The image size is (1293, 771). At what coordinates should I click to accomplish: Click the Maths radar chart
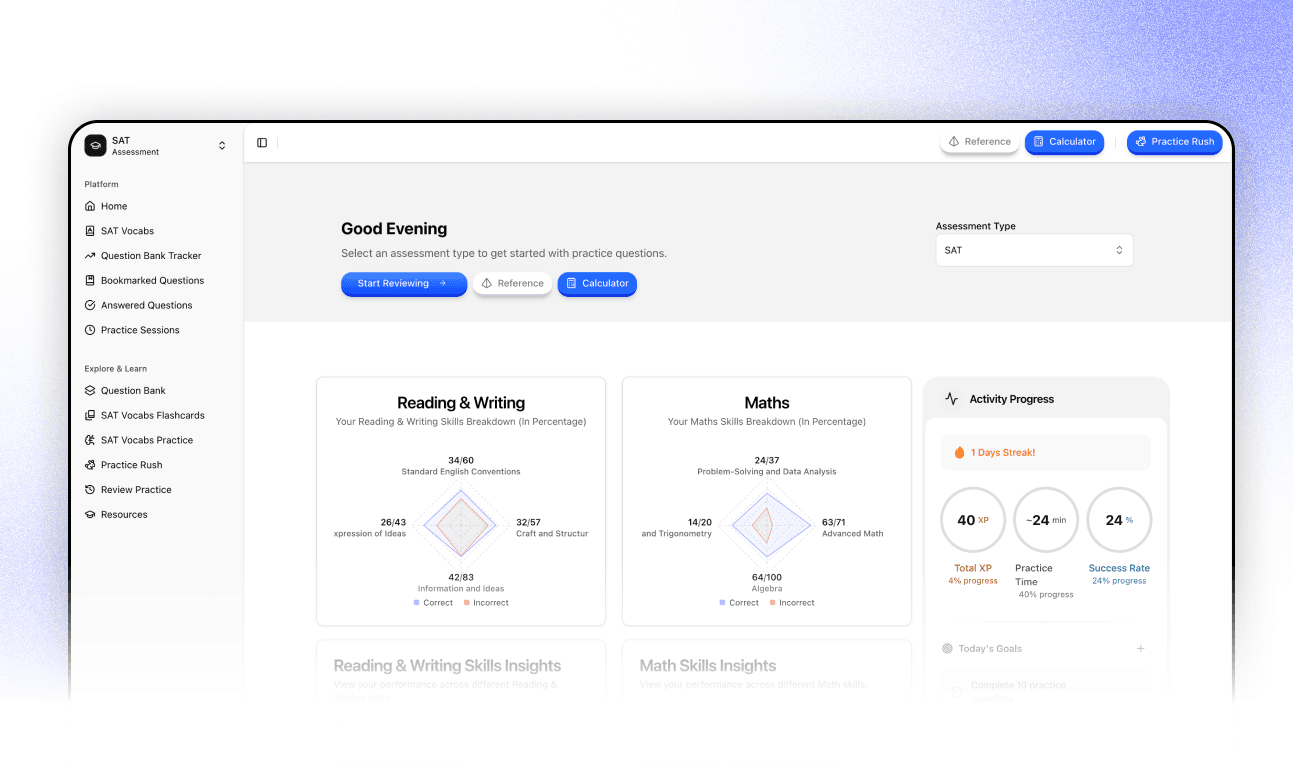coord(766,523)
